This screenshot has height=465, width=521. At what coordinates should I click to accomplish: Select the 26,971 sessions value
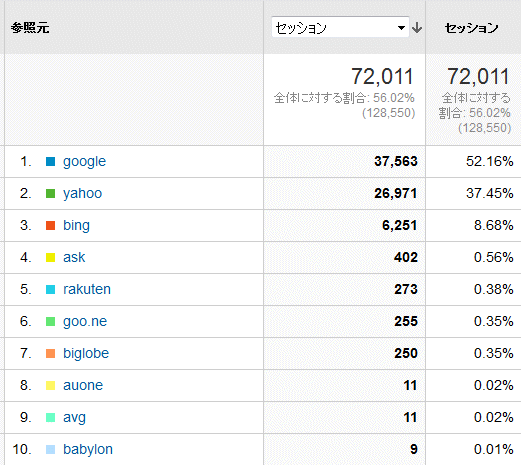(396, 194)
